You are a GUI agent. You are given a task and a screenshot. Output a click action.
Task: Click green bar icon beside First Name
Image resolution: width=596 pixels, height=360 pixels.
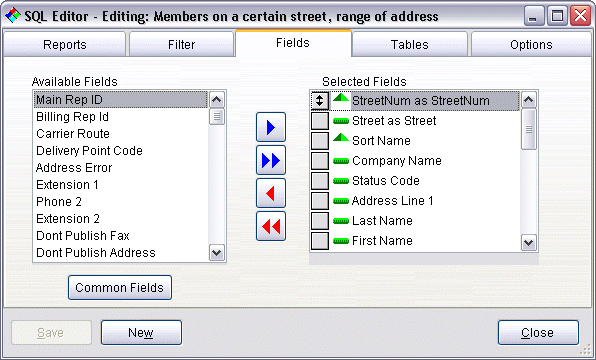point(341,241)
